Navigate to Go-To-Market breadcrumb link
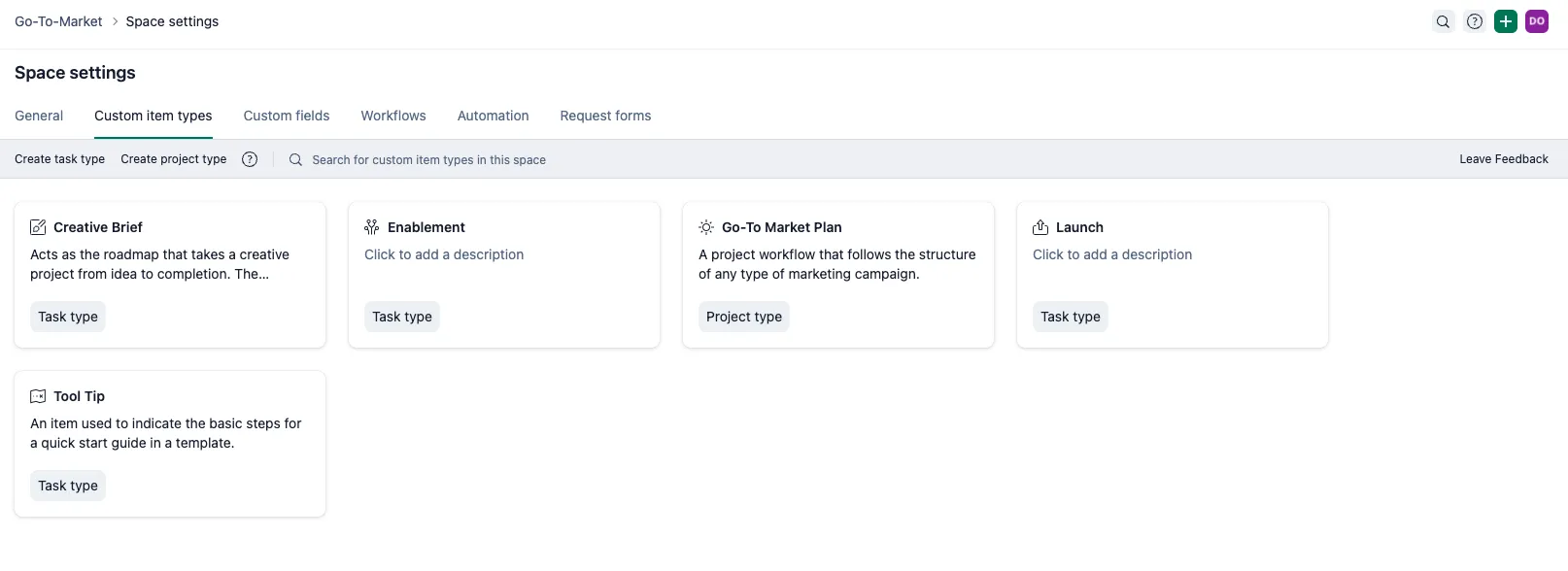 [x=58, y=21]
